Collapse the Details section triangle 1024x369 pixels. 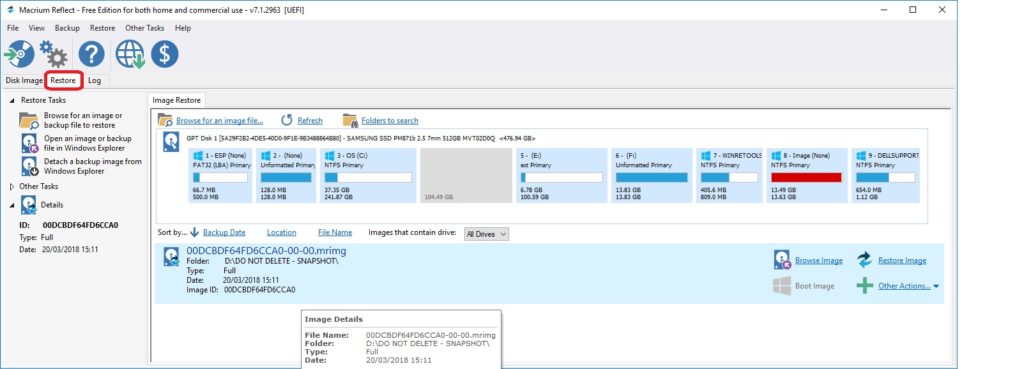tap(12, 205)
